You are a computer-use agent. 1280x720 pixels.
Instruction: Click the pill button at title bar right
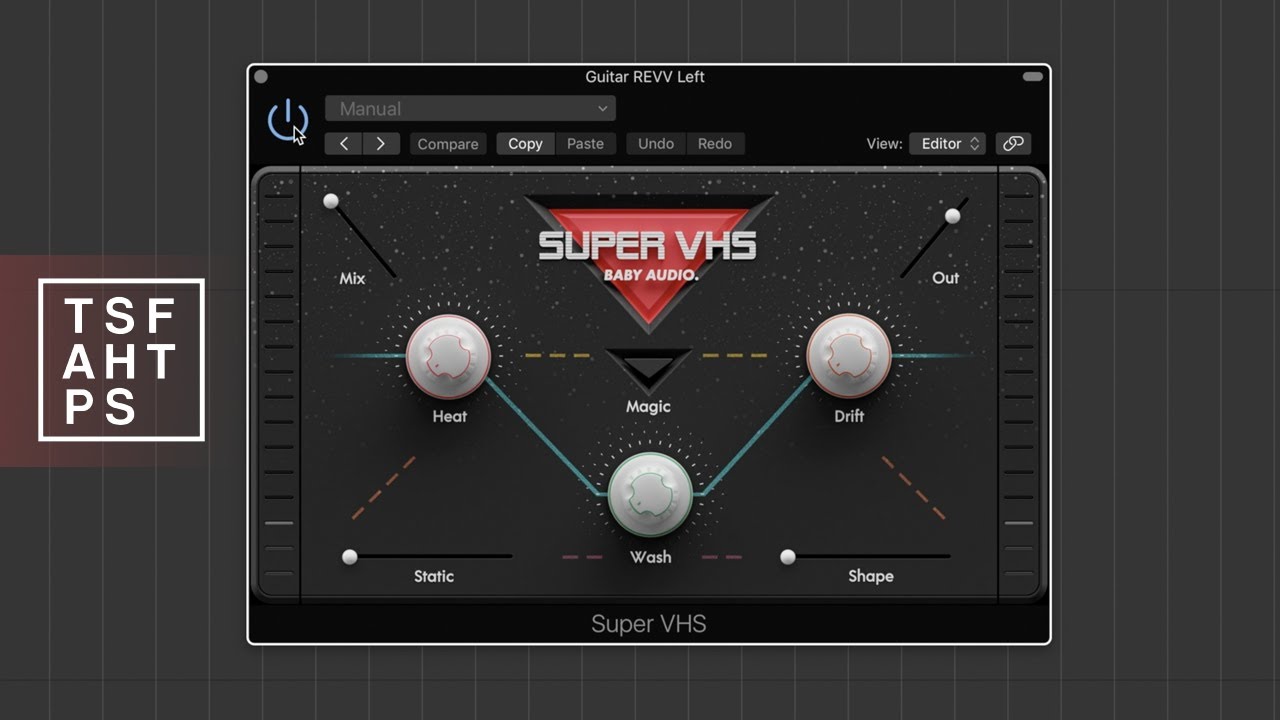1032,76
